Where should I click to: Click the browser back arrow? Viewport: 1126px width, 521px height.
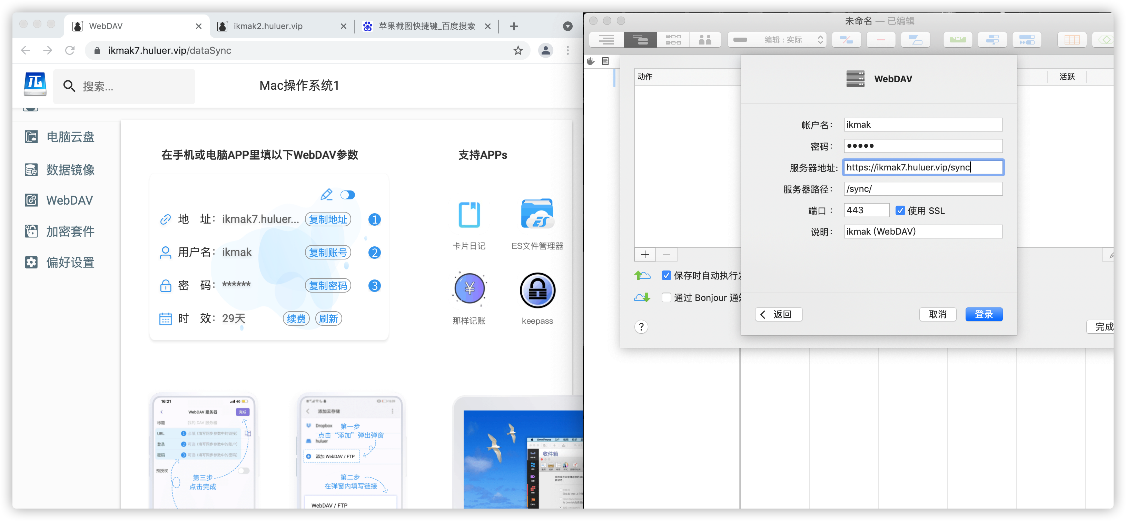coord(26,50)
